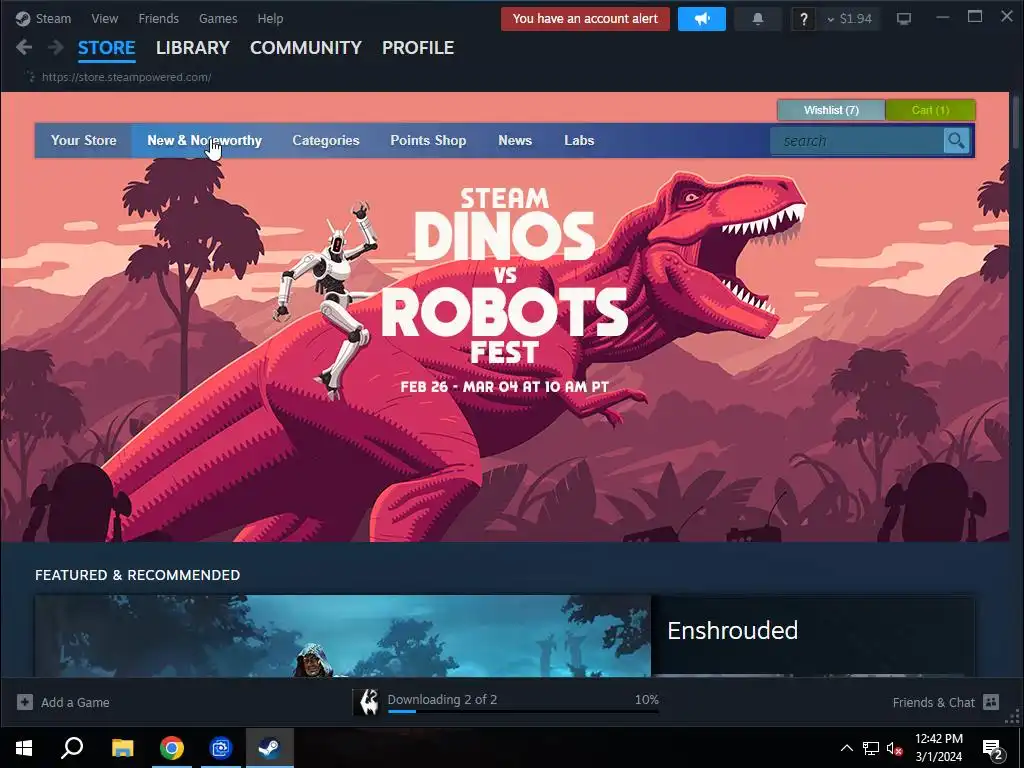Expand the $1.94 wallet account dropdown

click(x=850, y=19)
